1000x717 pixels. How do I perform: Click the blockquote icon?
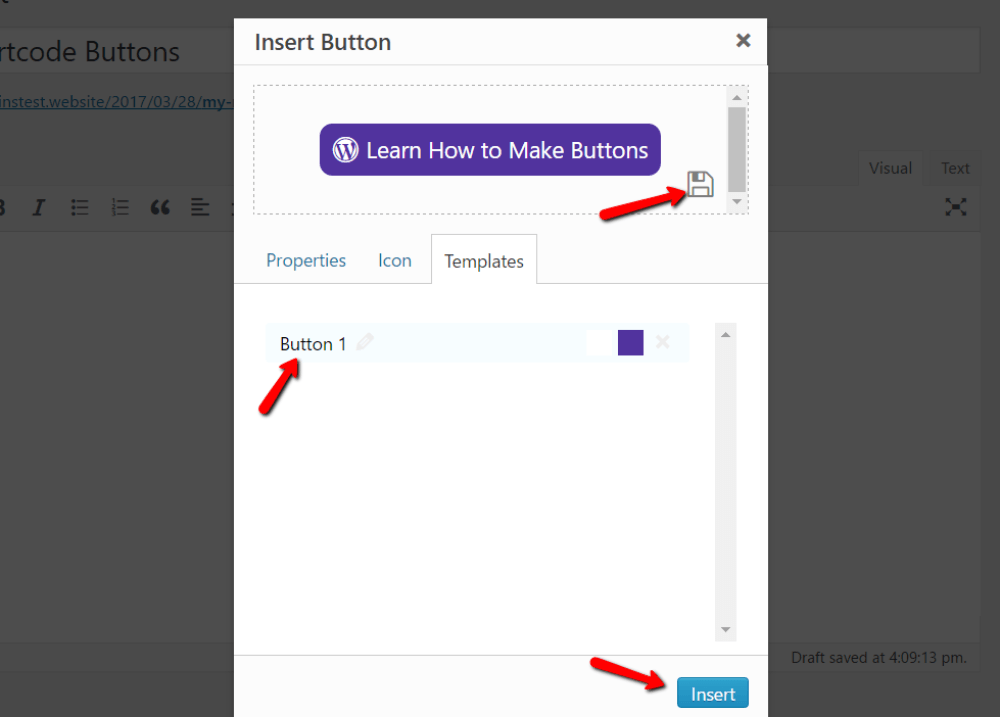coord(160,207)
